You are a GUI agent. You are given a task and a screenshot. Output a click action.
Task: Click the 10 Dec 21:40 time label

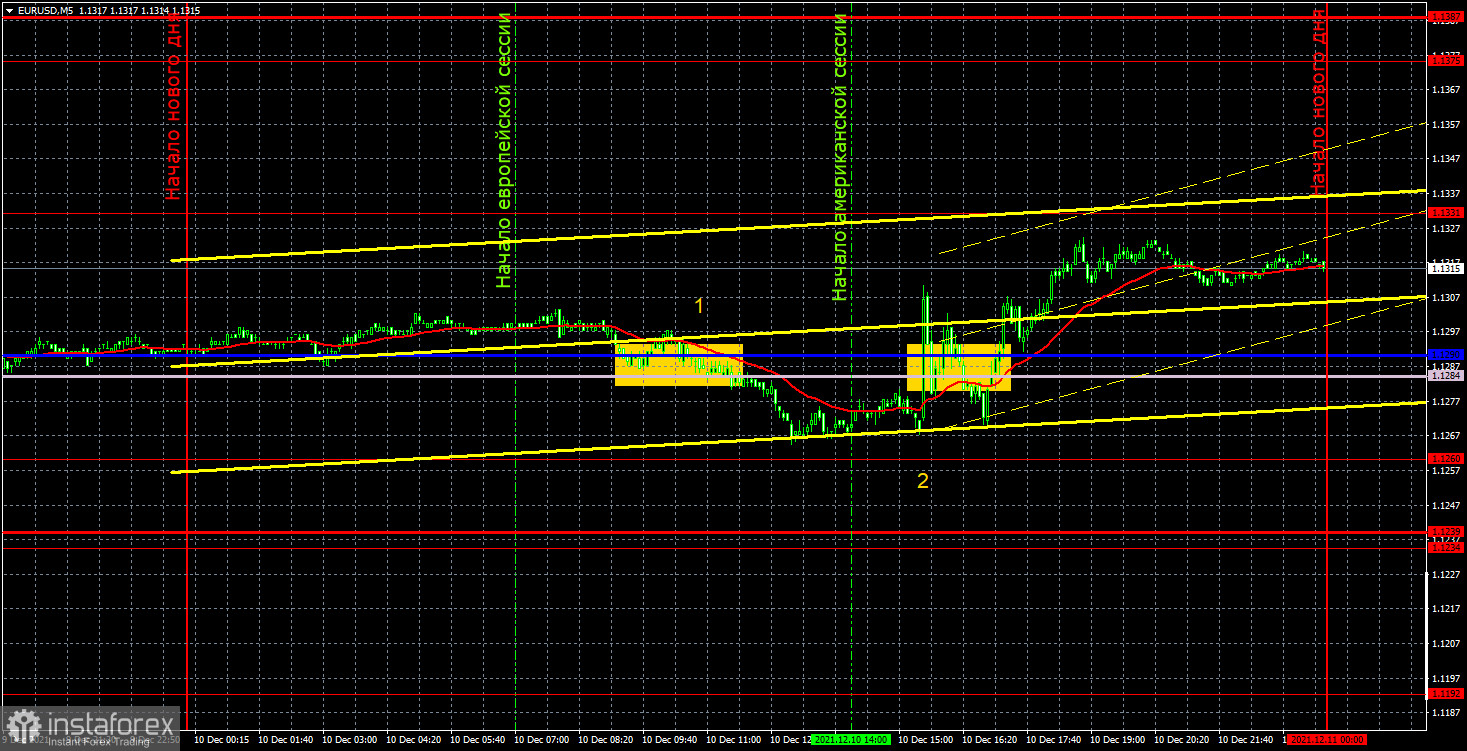[1246, 740]
